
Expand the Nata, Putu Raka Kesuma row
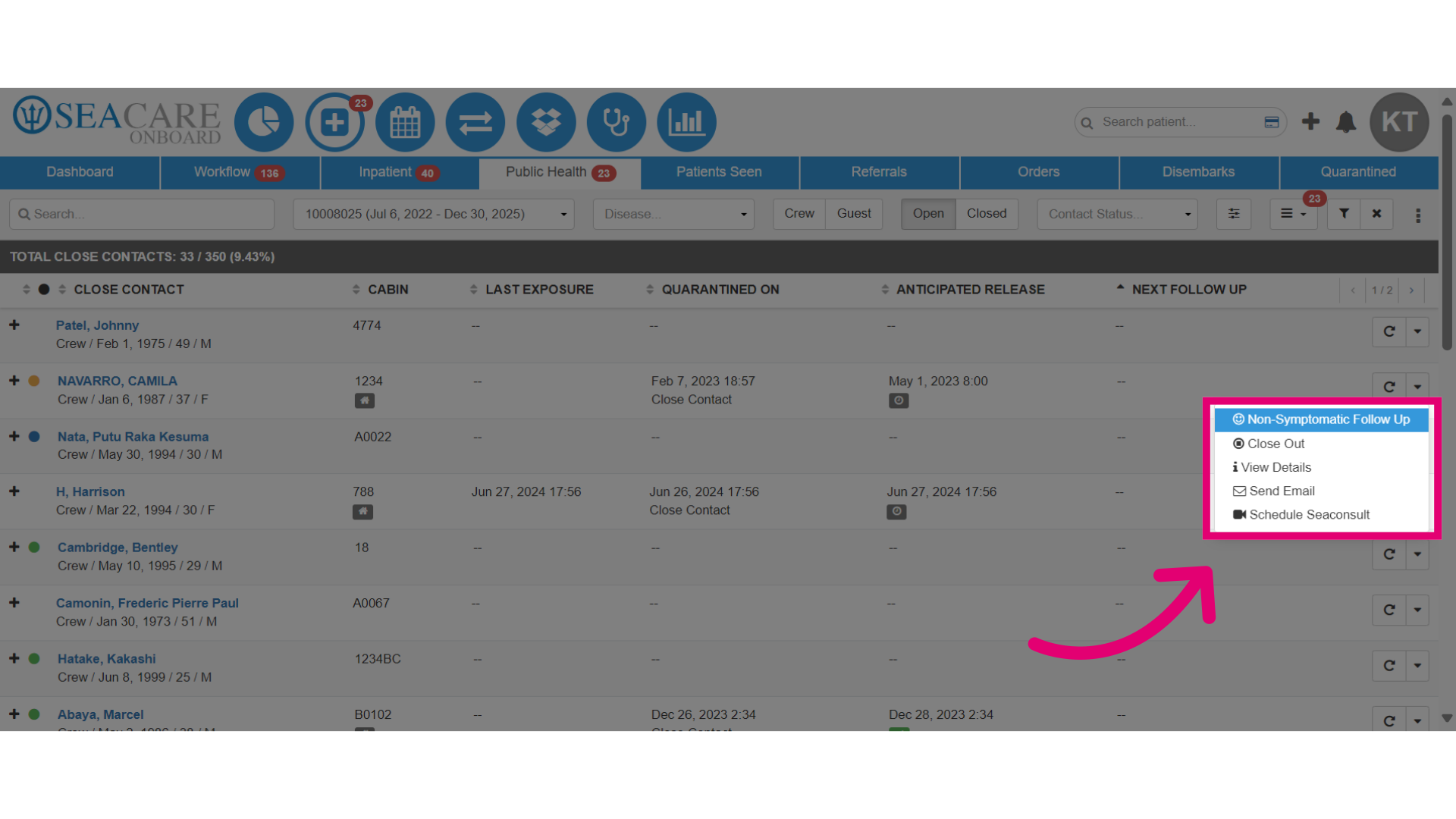click(x=14, y=436)
